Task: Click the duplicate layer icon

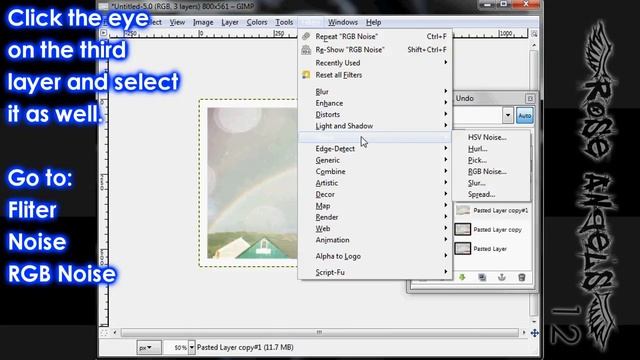Action: click(482, 278)
